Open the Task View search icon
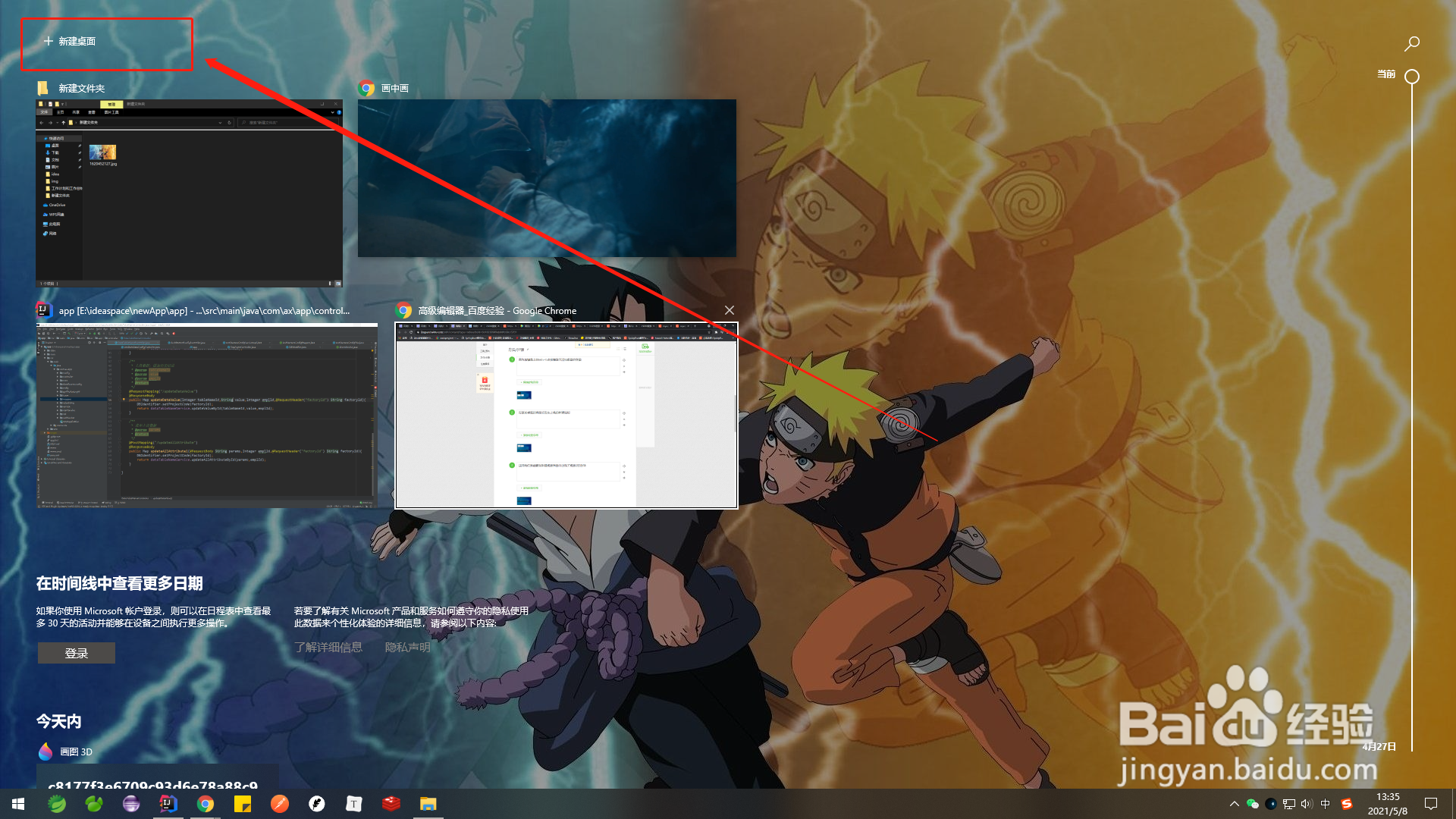Viewport: 1456px width, 819px height. point(1411,44)
